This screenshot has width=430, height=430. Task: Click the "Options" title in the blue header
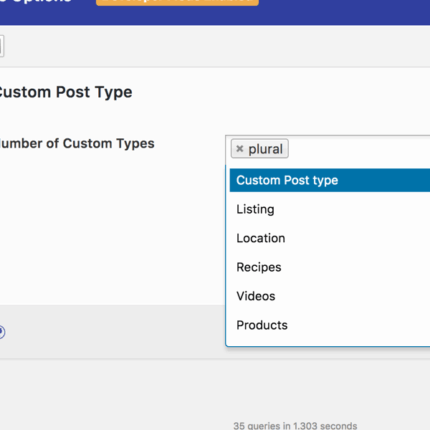(35, 1)
